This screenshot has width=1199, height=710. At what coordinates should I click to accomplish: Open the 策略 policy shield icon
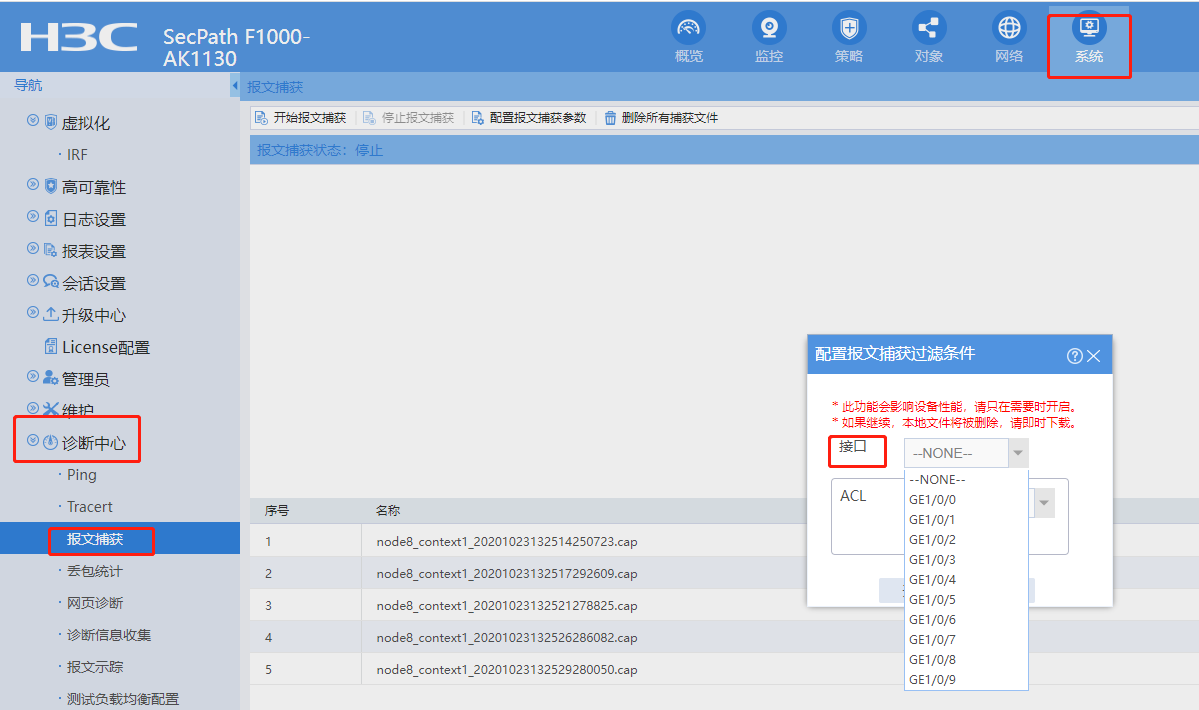pos(849,28)
